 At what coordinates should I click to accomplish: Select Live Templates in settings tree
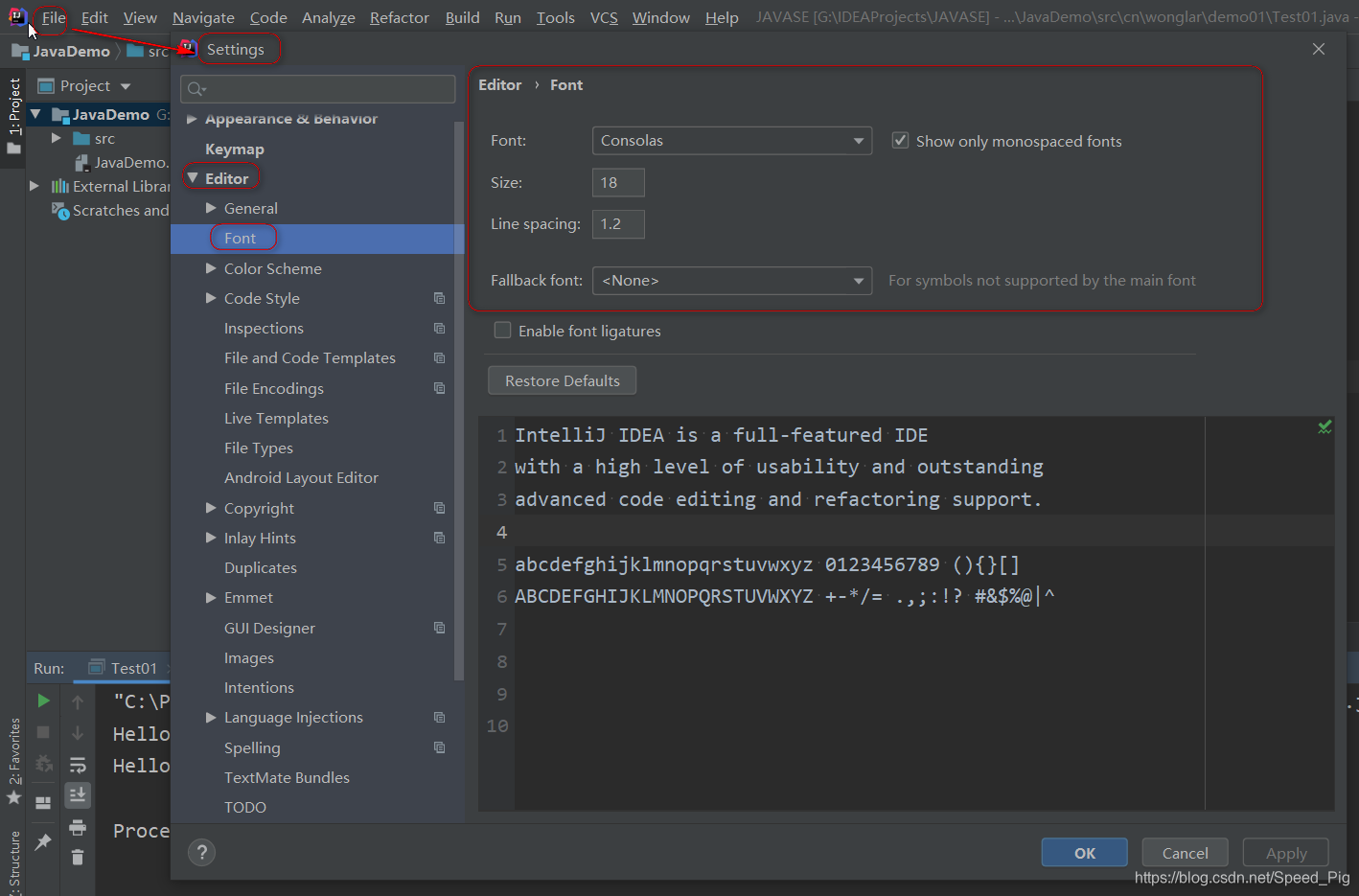[276, 418]
